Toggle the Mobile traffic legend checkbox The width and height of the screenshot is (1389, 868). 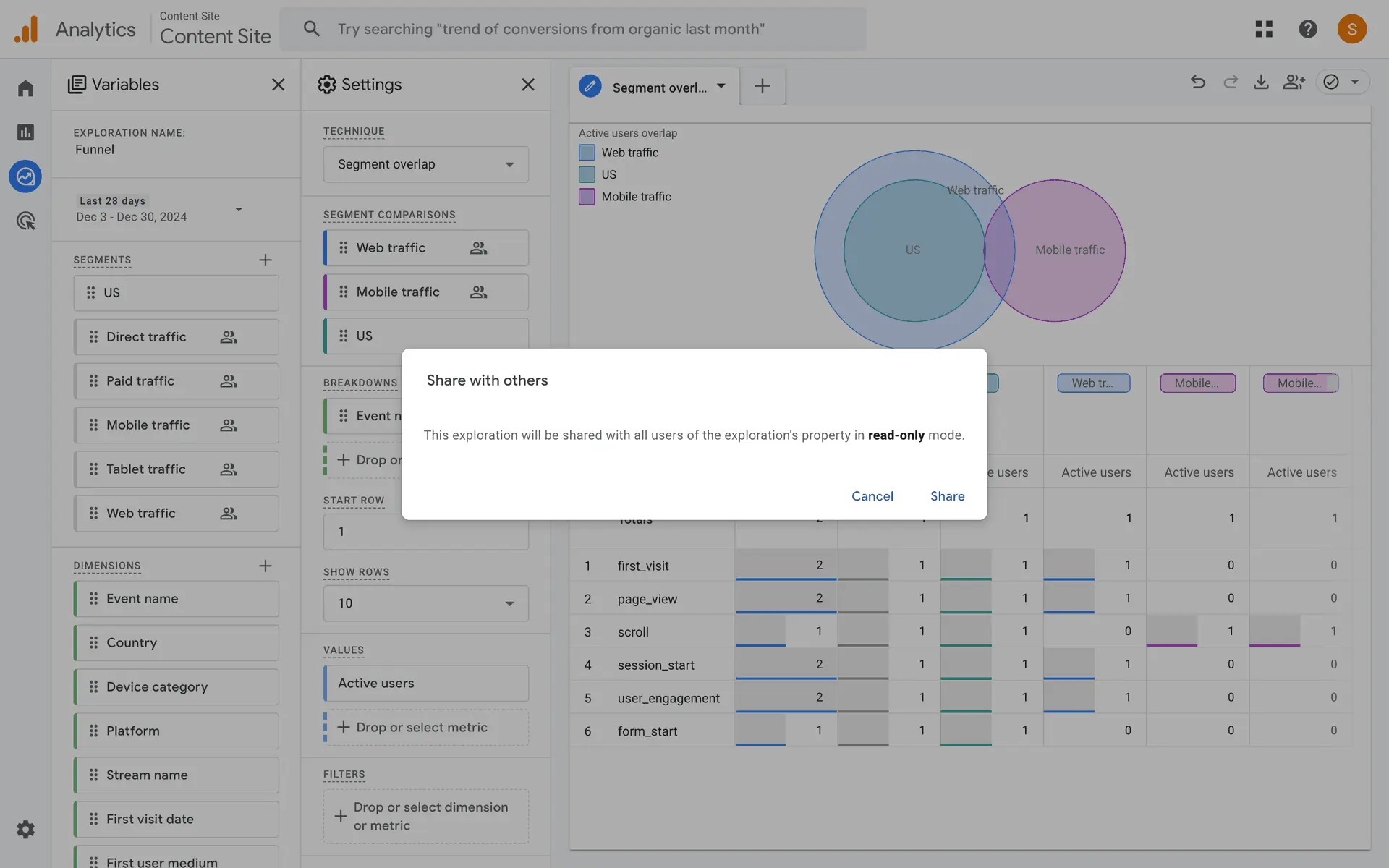587,197
